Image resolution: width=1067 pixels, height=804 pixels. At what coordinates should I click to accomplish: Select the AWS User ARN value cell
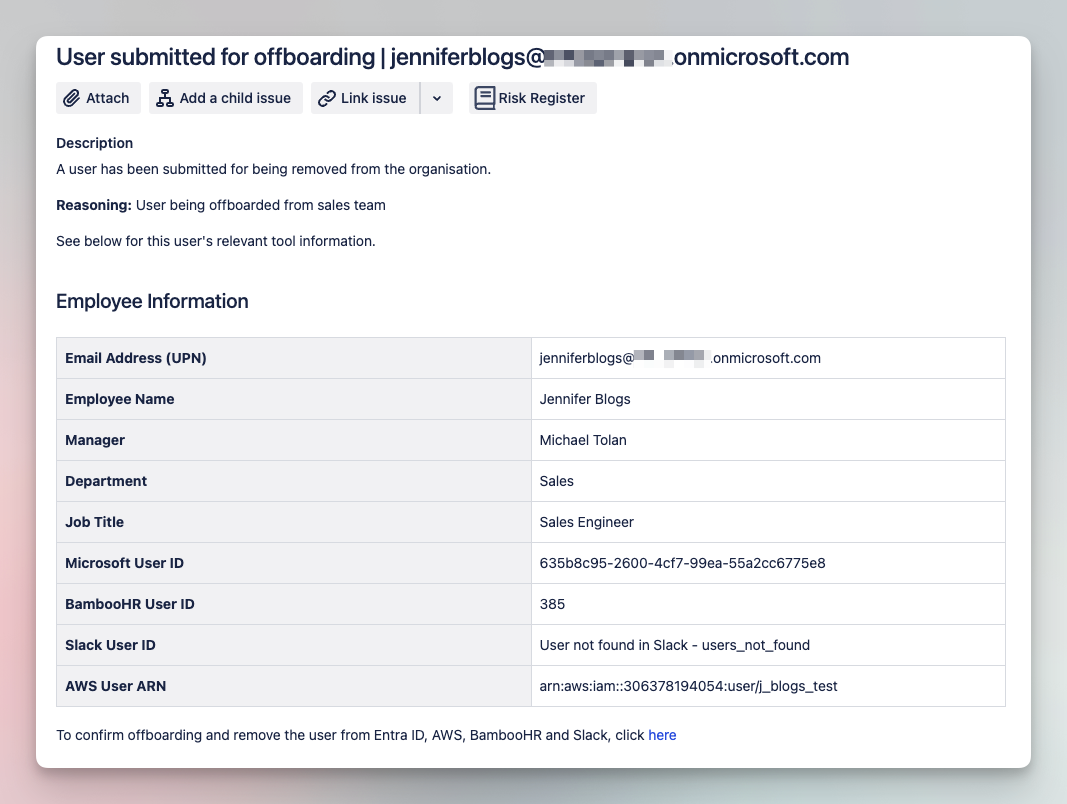click(x=688, y=686)
